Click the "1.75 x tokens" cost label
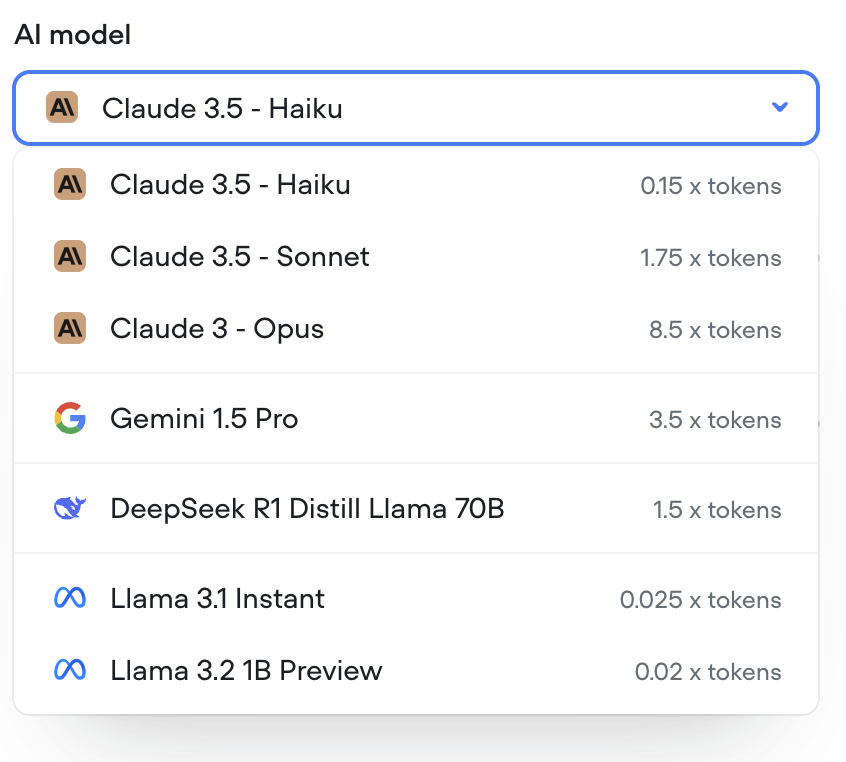 [x=711, y=257]
